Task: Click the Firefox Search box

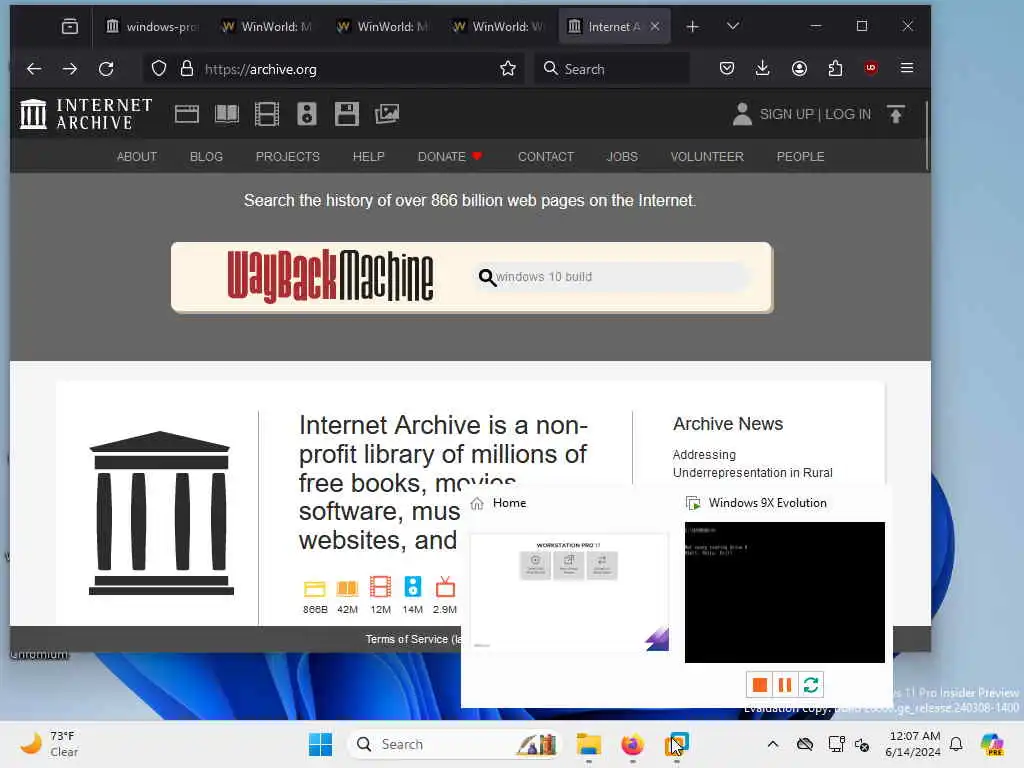Action: tap(612, 69)
